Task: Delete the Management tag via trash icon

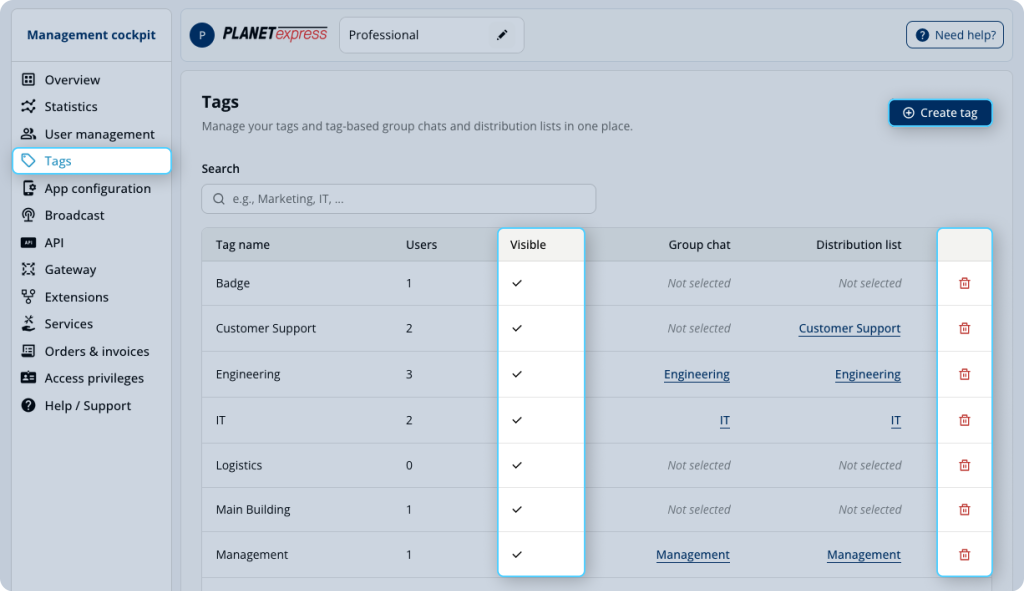Action: (x=965, y=554)
